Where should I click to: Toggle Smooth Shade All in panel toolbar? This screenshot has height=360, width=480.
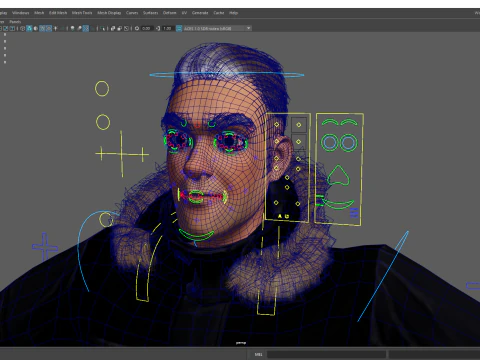pos(29,28)
